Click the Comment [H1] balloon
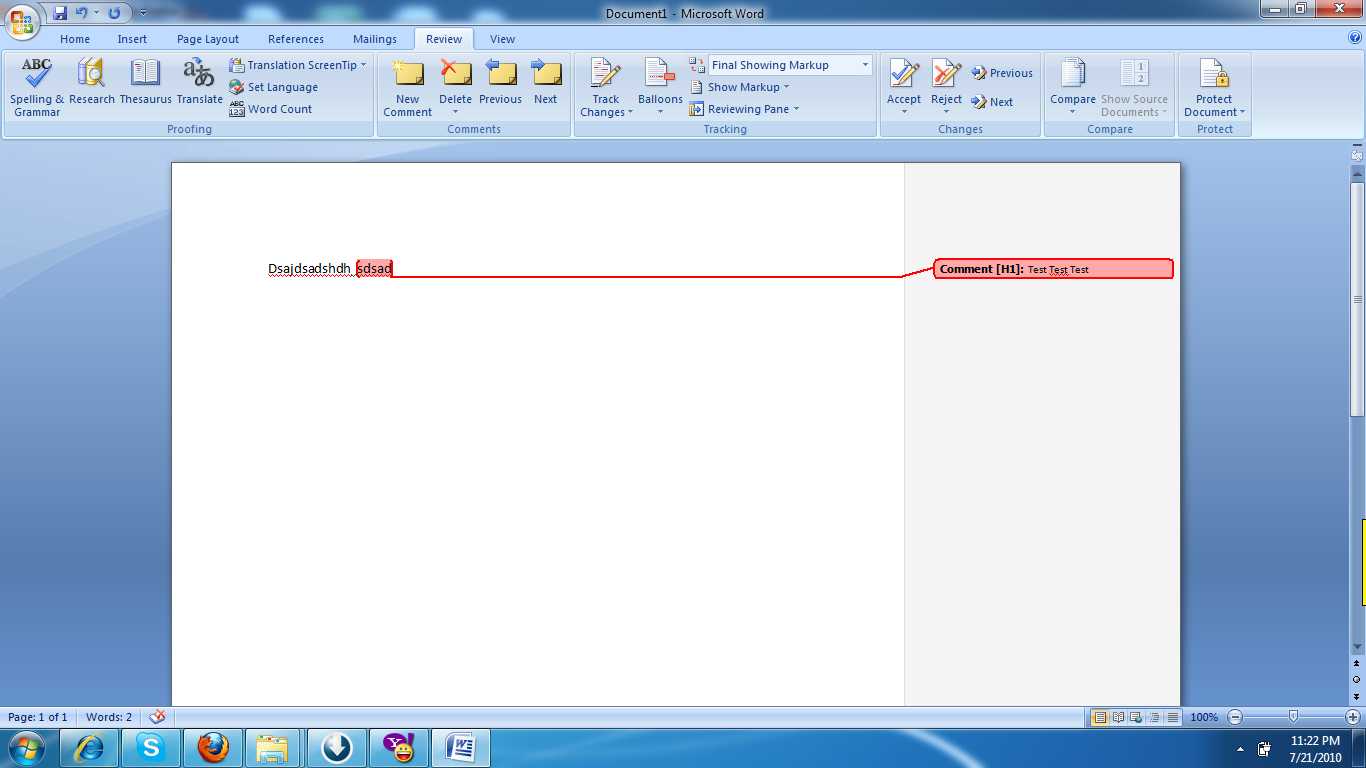Image resolution: width=1366 pixels, height=768 pixels. coord(1053,269)
